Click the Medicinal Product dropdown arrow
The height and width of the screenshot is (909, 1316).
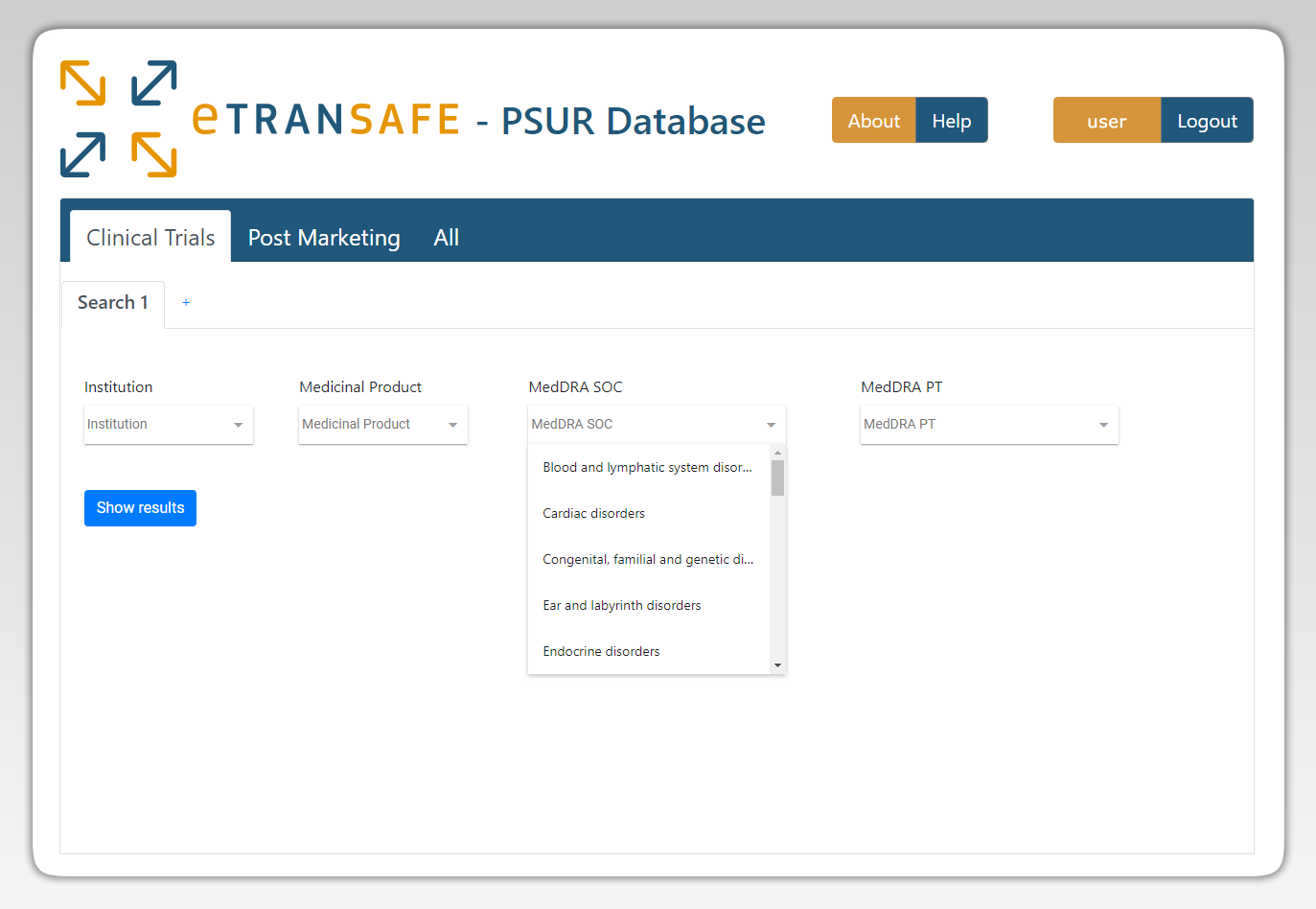pos(454,424)
